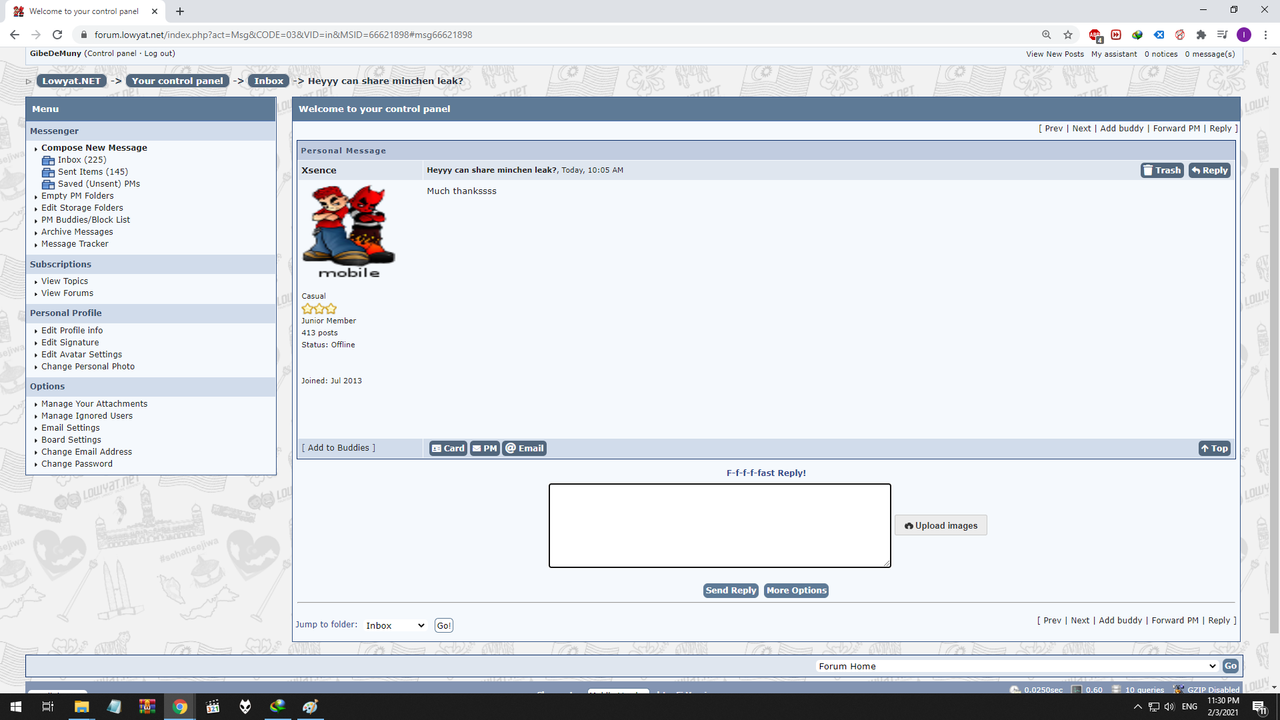Click the PM button below the message
This screenshot has height=720, width=1280.
tap(484, 448)
